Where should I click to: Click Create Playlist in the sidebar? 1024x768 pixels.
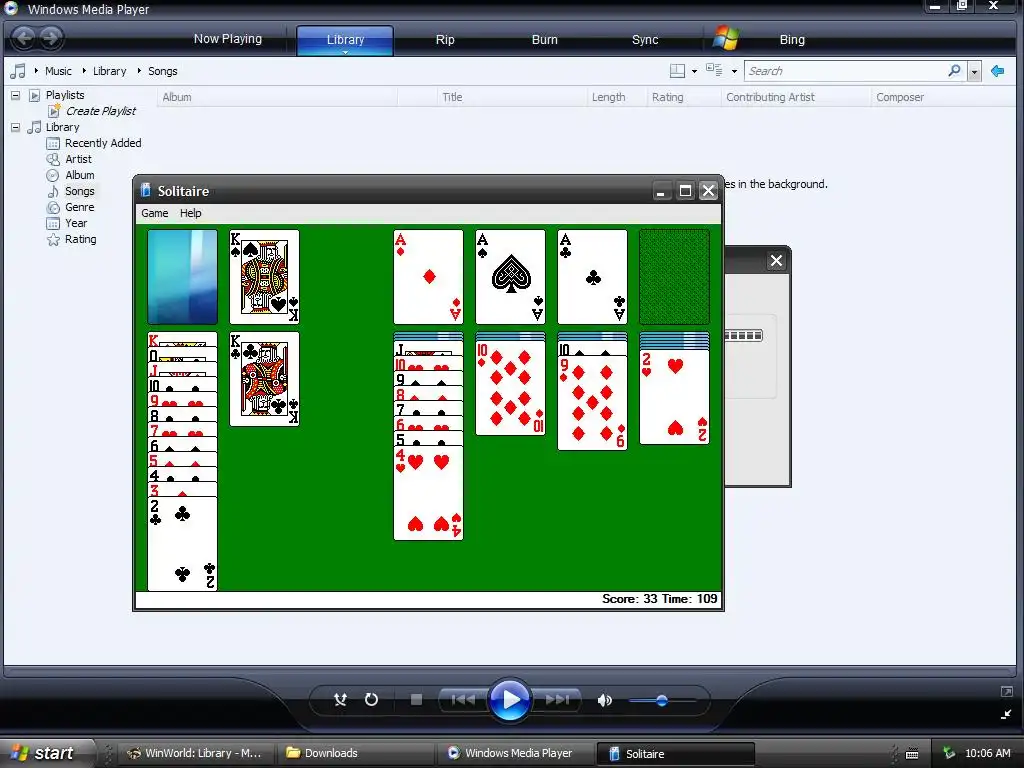tap(101, 111)
